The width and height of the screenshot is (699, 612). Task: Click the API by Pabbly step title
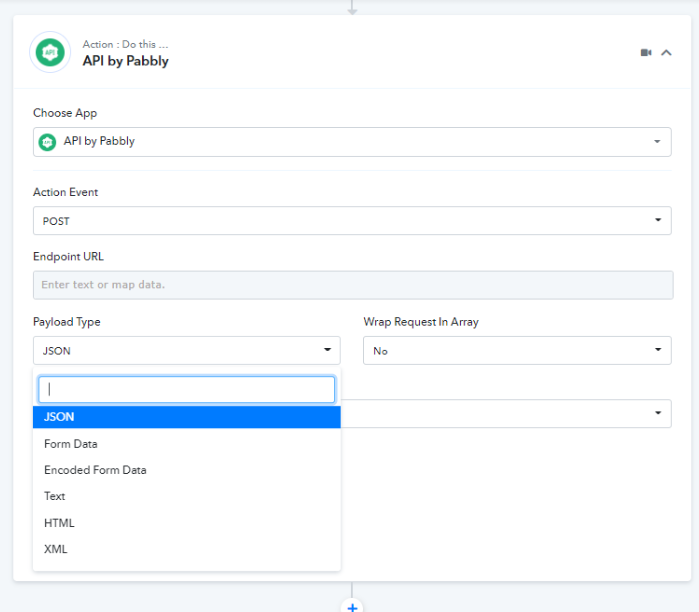click(x=126, y=61)
